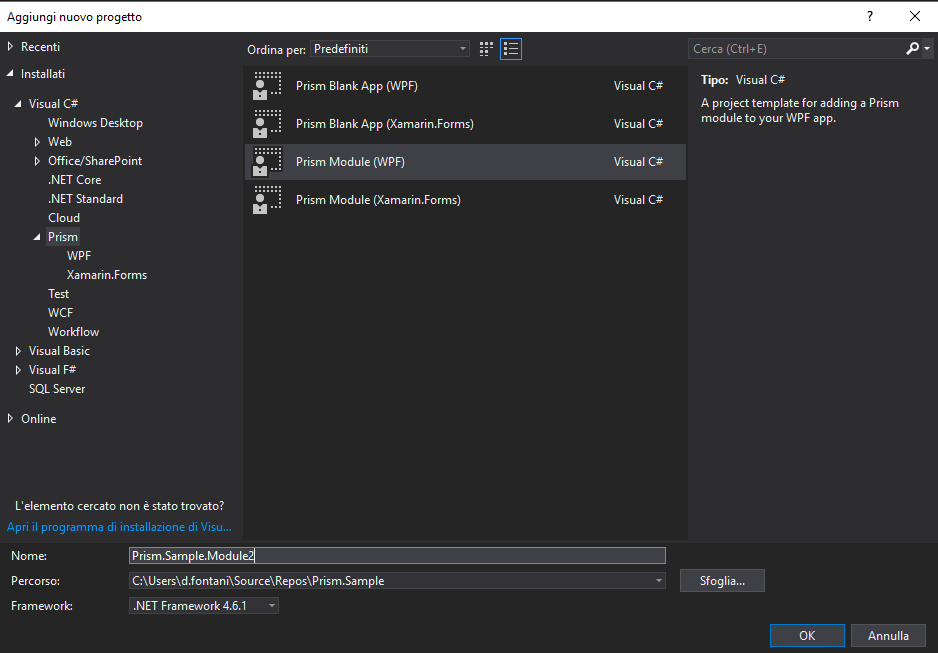Switch to small icons view
Screen dimensions: 938x653
pyautogui.click(x=485, y=48)
